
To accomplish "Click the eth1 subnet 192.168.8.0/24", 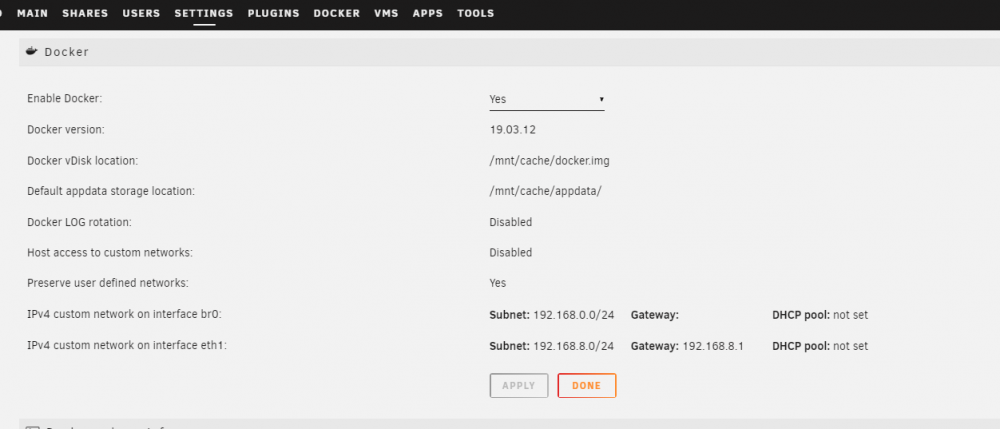I will pos(573,346).
